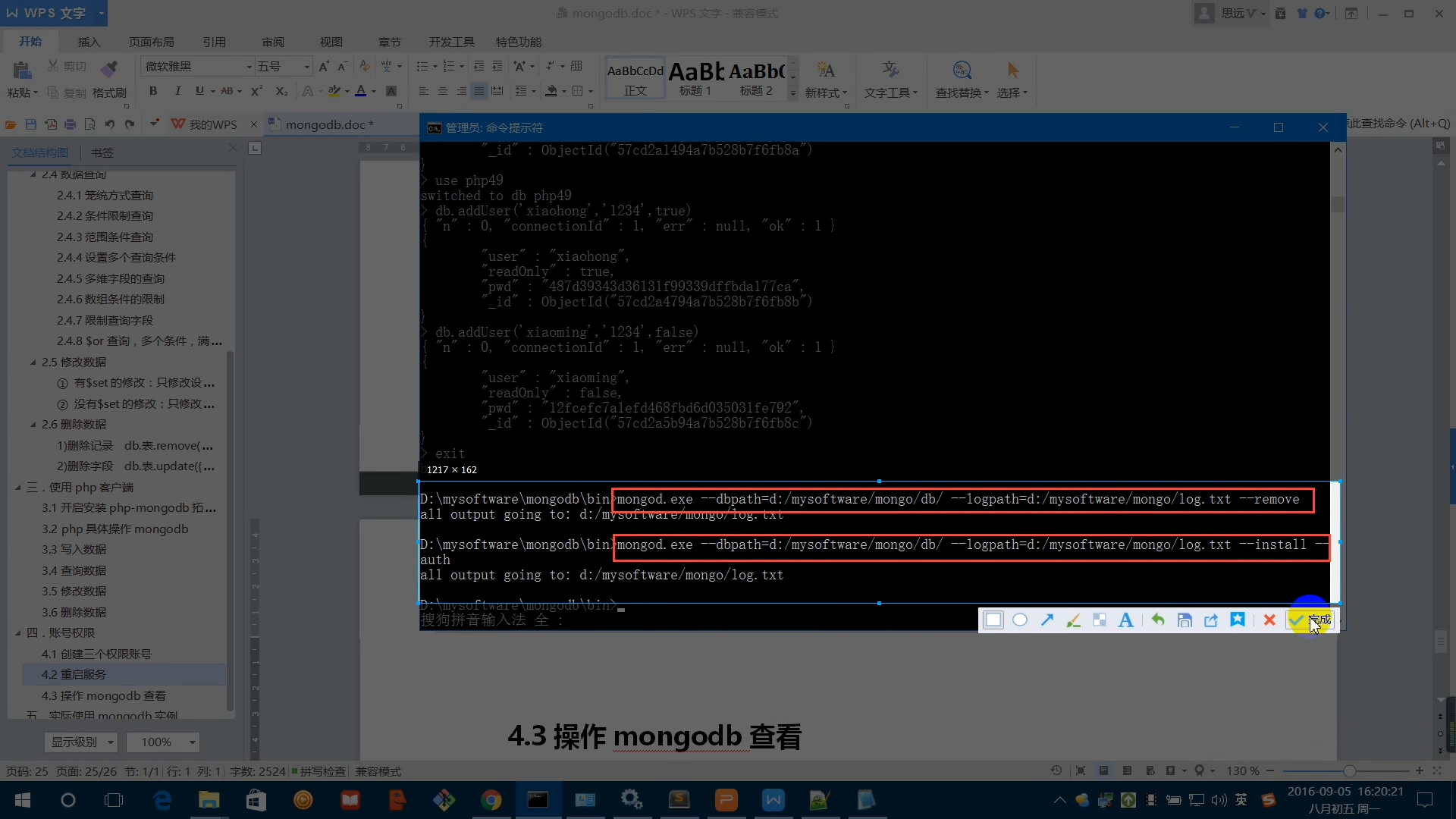Switch to the 书签 panel tab
The width and height of the screenshot is (1456, 819).
point(102,152)
